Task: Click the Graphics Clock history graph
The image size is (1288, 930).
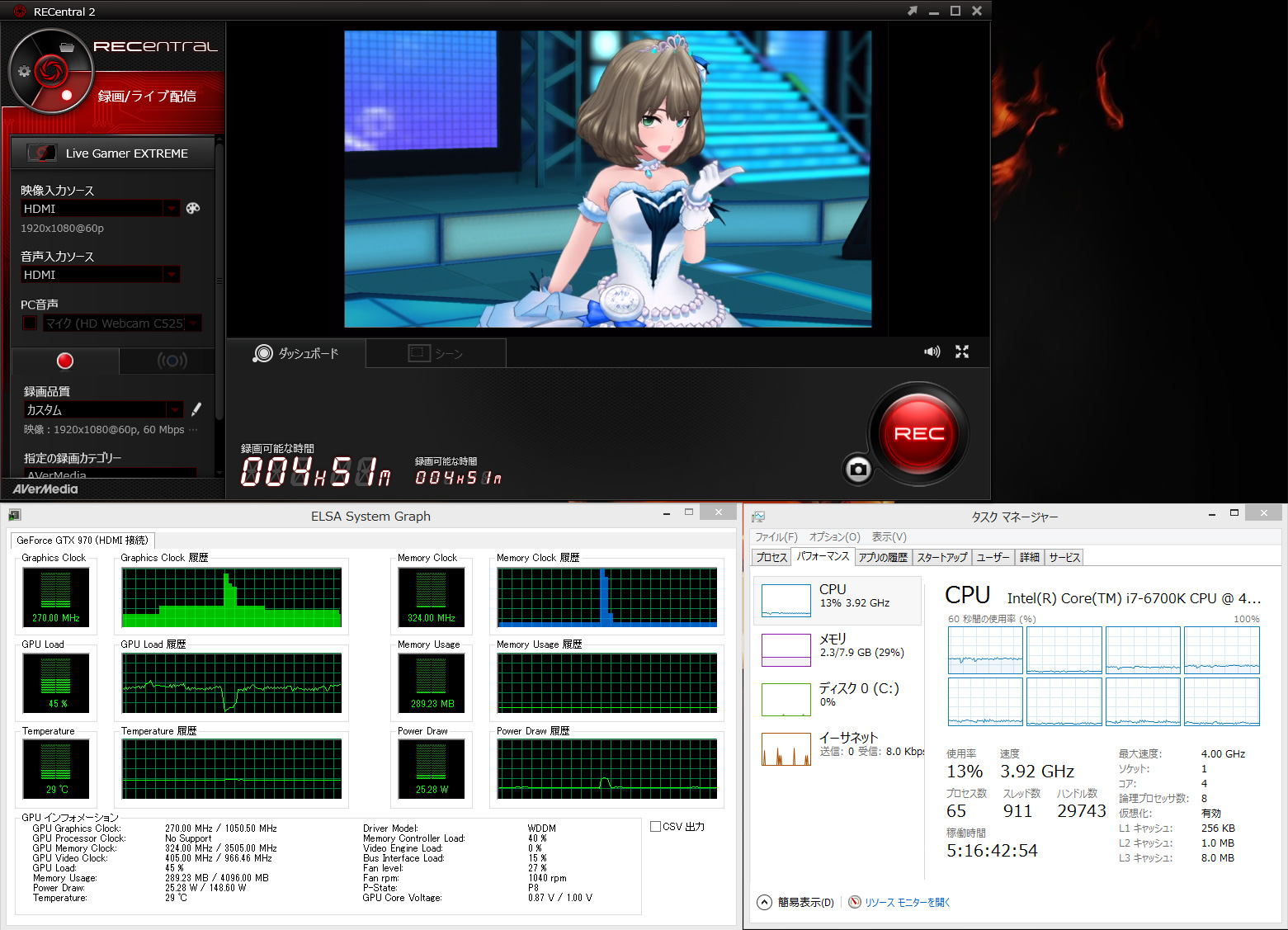Action: [232, 597]
